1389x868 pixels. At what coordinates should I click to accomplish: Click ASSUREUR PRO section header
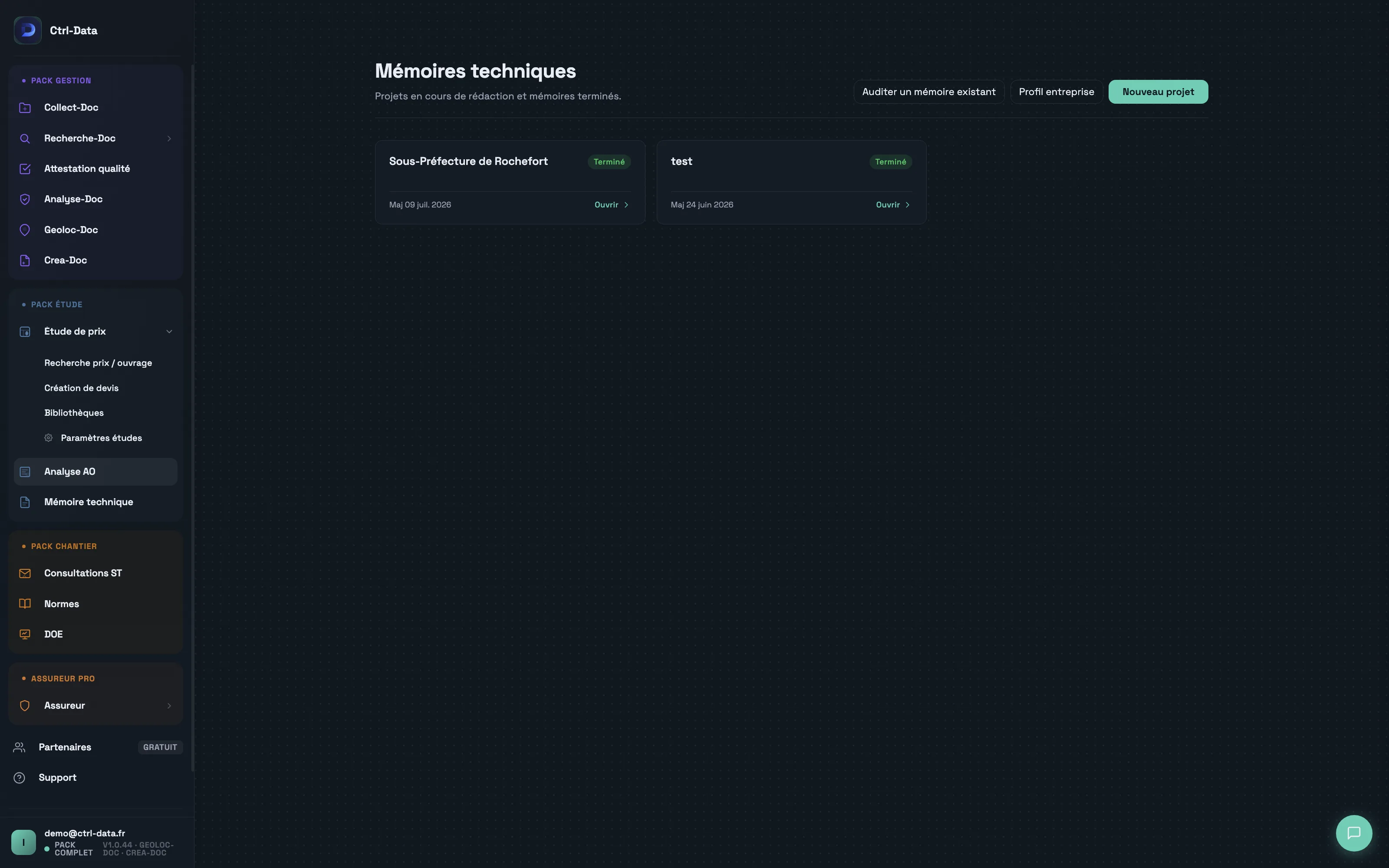click(63, 678)
